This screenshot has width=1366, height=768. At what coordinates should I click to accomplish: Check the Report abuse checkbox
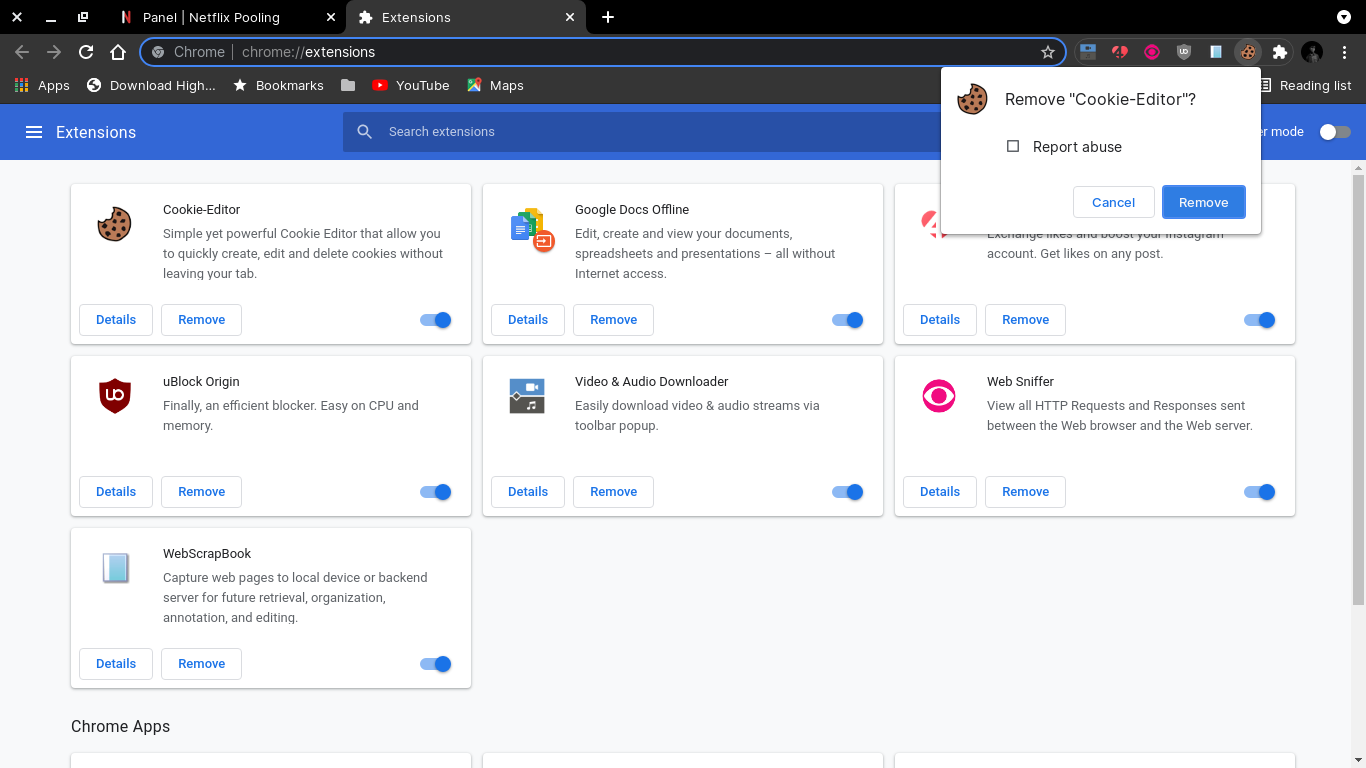pyautogui.click(x=1013, y=147)
